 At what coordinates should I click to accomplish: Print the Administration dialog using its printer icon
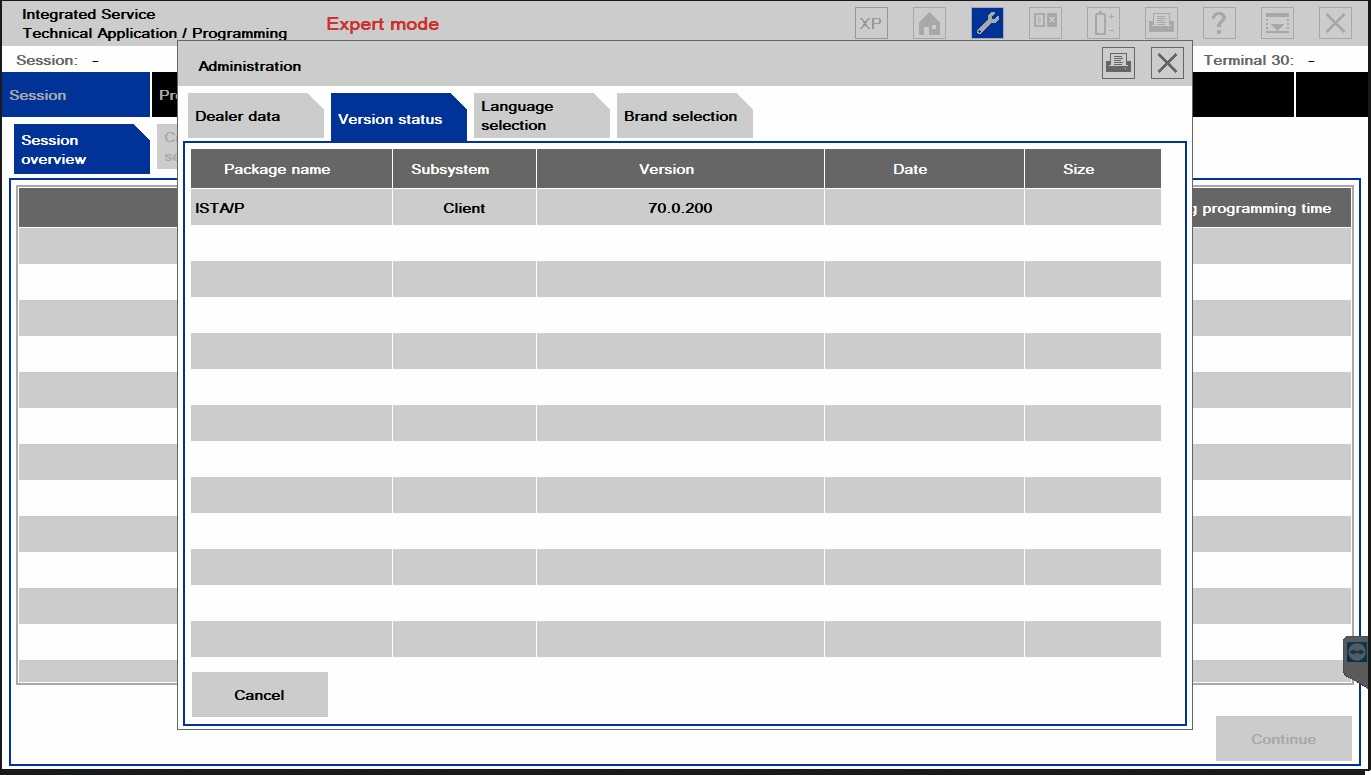click(x=1118, y=62)
